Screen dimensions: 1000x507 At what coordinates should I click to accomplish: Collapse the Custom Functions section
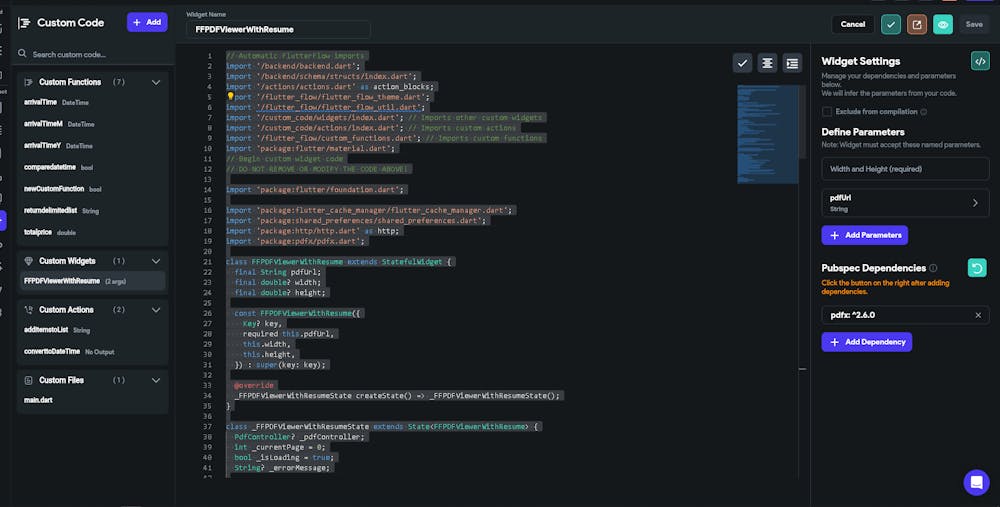(155, 82)
